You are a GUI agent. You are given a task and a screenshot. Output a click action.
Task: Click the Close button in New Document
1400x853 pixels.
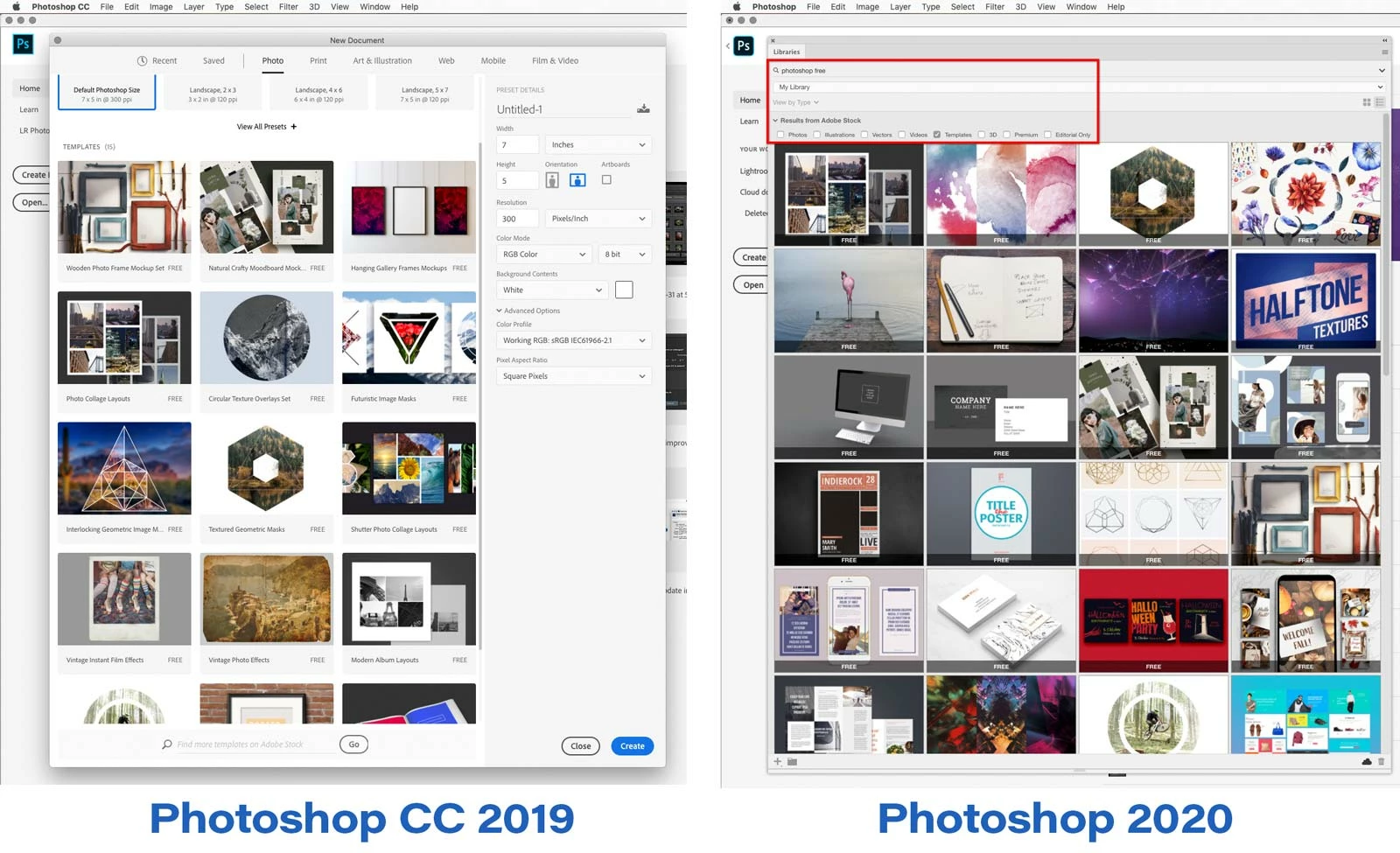coord(581,746)
